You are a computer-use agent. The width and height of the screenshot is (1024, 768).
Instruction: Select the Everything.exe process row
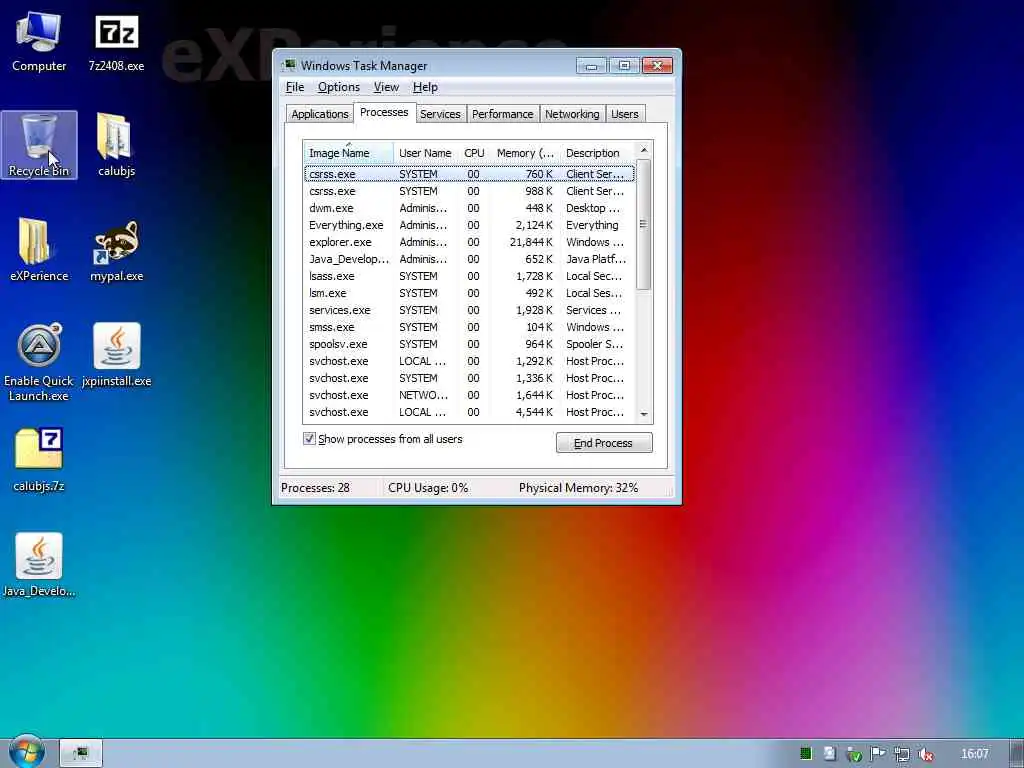click(469, 225)
